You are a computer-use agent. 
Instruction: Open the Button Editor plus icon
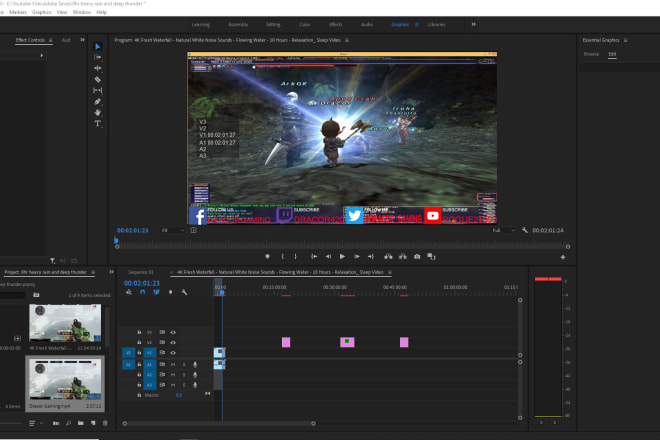(x=563, y=257)
